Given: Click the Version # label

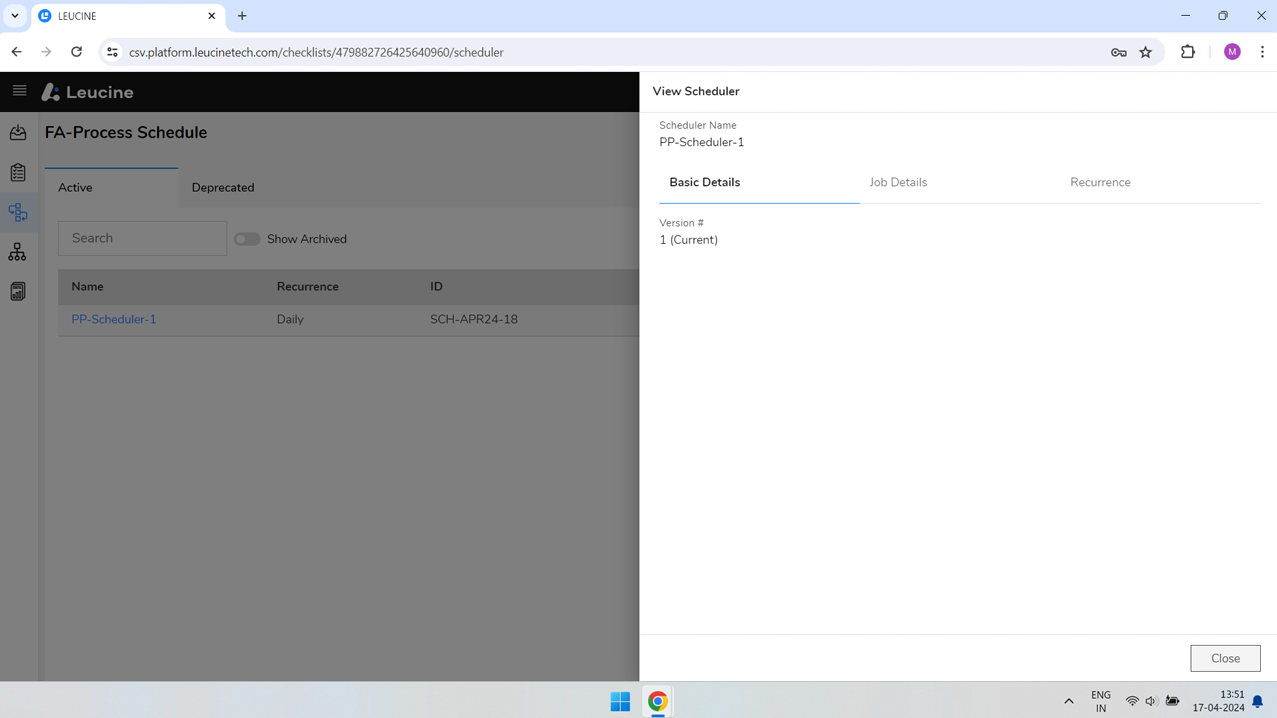Looking at the screenshot, I should pyautogui.click(x=681, y=223).
